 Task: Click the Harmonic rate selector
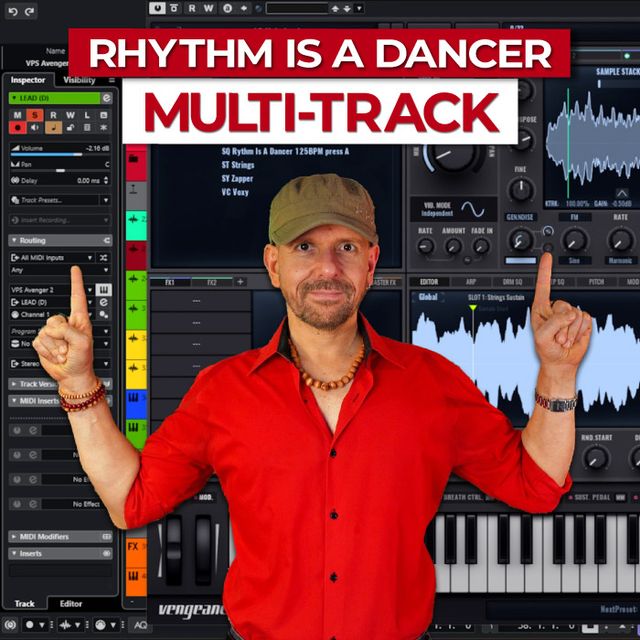[620, 260]
